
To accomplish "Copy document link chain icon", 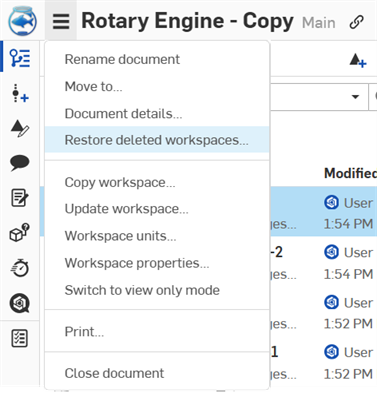I will click(356, 22).
